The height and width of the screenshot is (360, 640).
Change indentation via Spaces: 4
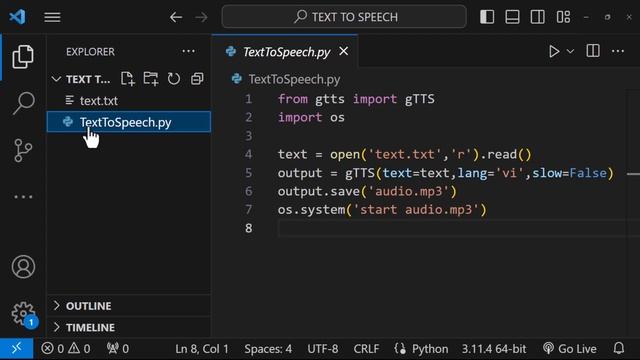tap(268, 349)
